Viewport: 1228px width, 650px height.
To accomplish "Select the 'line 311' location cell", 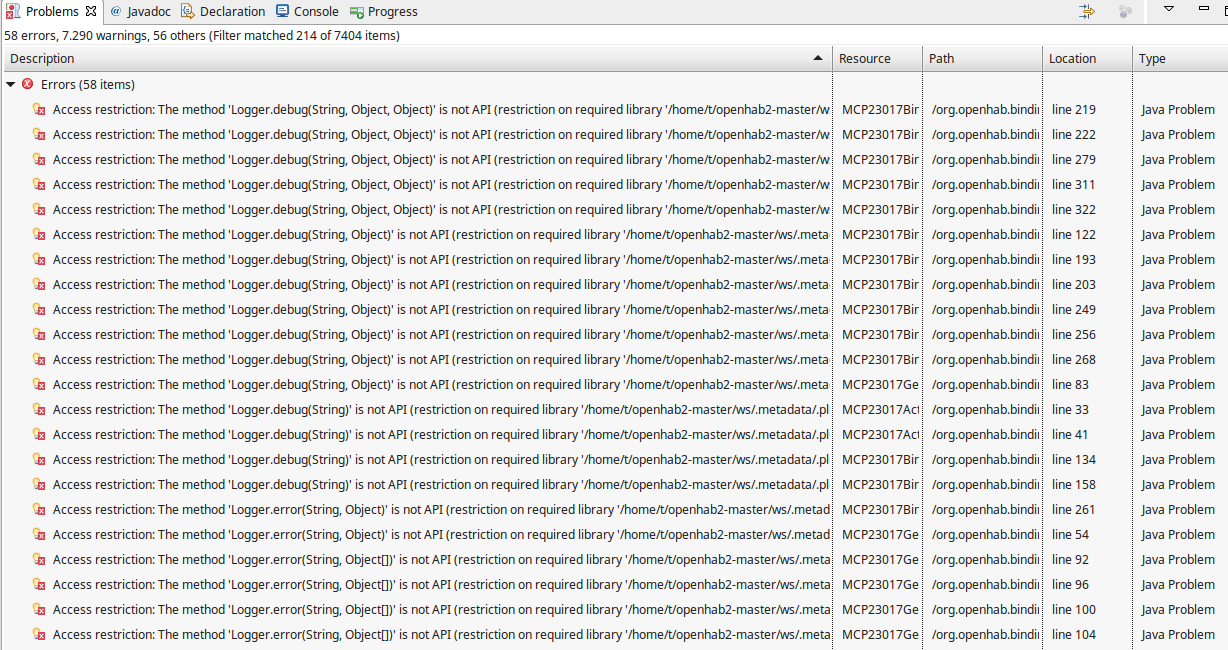I will coord(1073,184).
